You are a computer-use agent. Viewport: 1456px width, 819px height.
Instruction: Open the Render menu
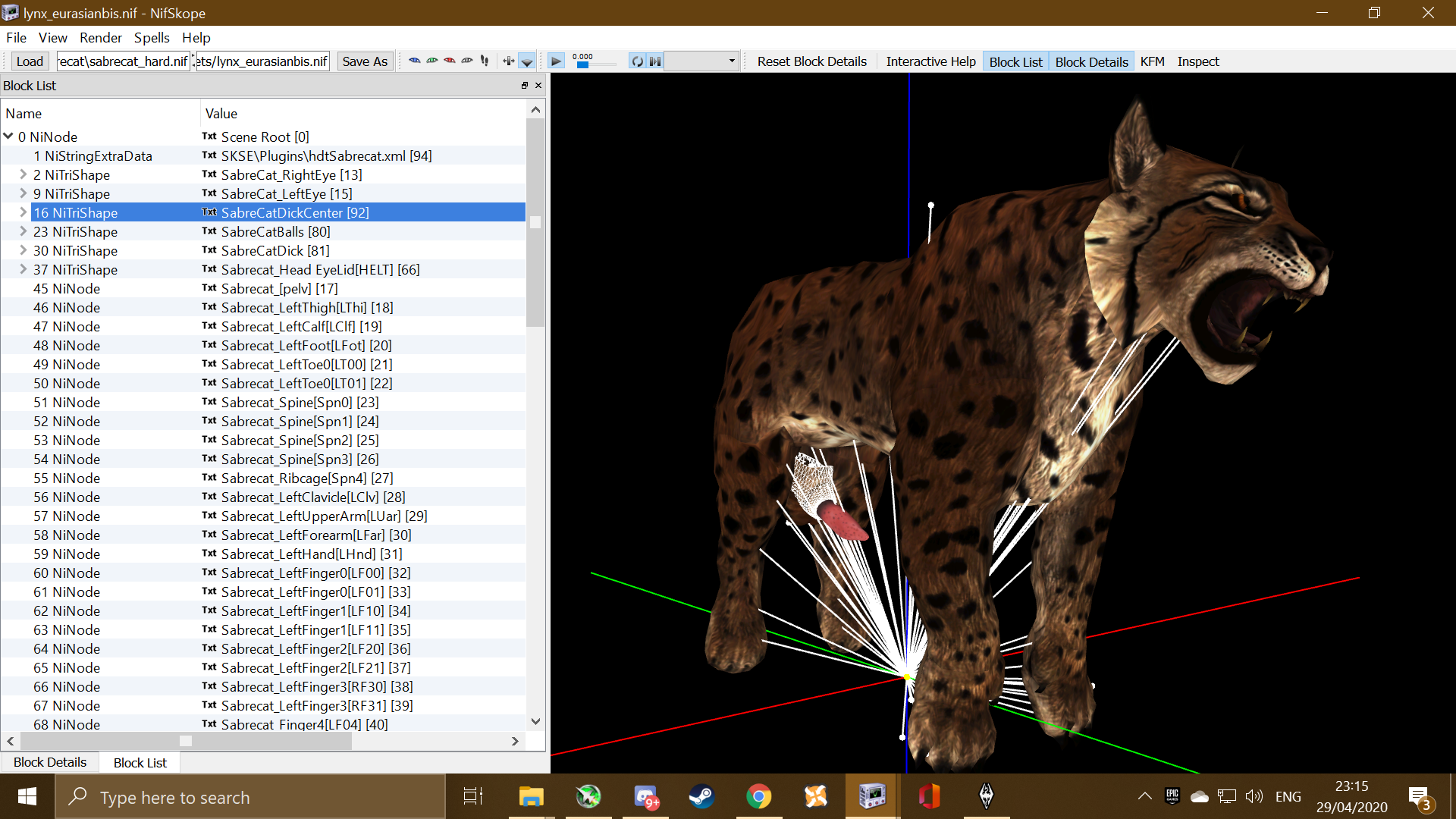pyautogui.click(x=101, y=37)
